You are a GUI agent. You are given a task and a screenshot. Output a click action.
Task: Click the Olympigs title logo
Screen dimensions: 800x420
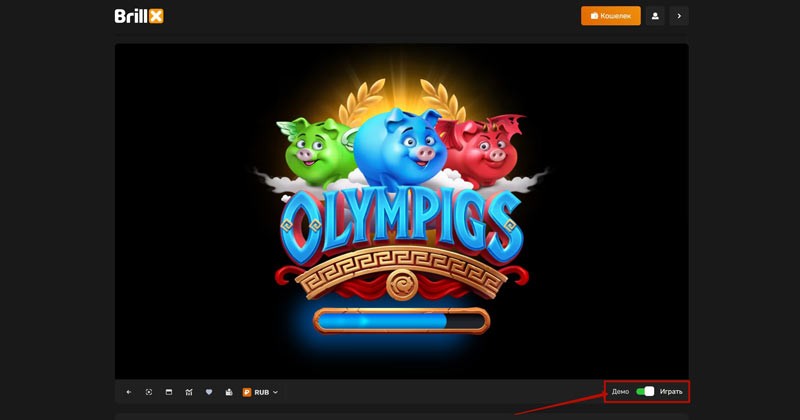[400, 225]
